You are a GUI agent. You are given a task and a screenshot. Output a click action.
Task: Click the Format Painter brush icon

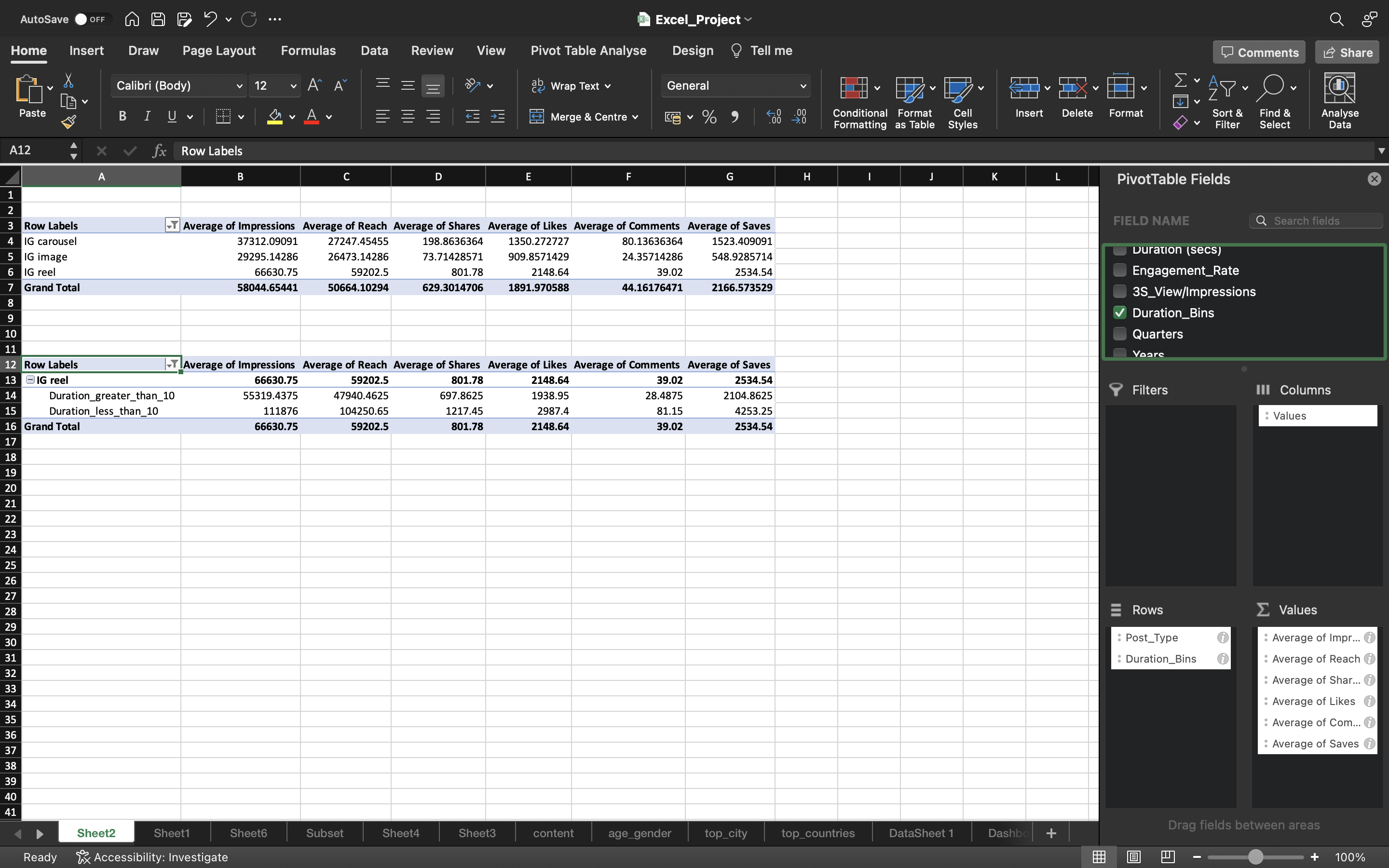(68, 122)
